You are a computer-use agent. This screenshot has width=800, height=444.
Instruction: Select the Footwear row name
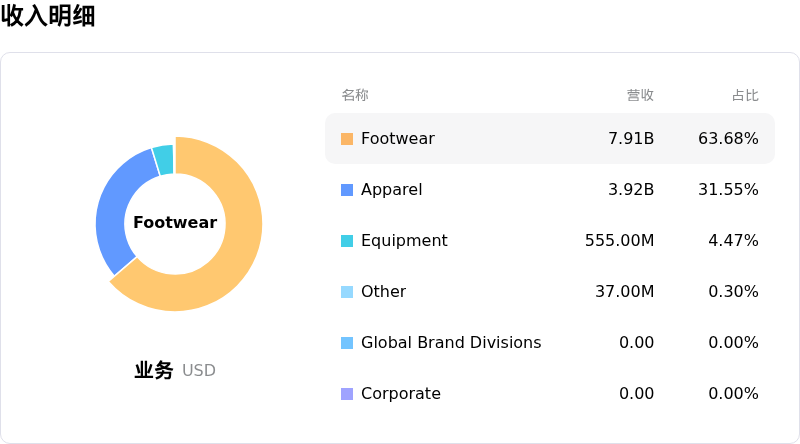tap(397, 139)
